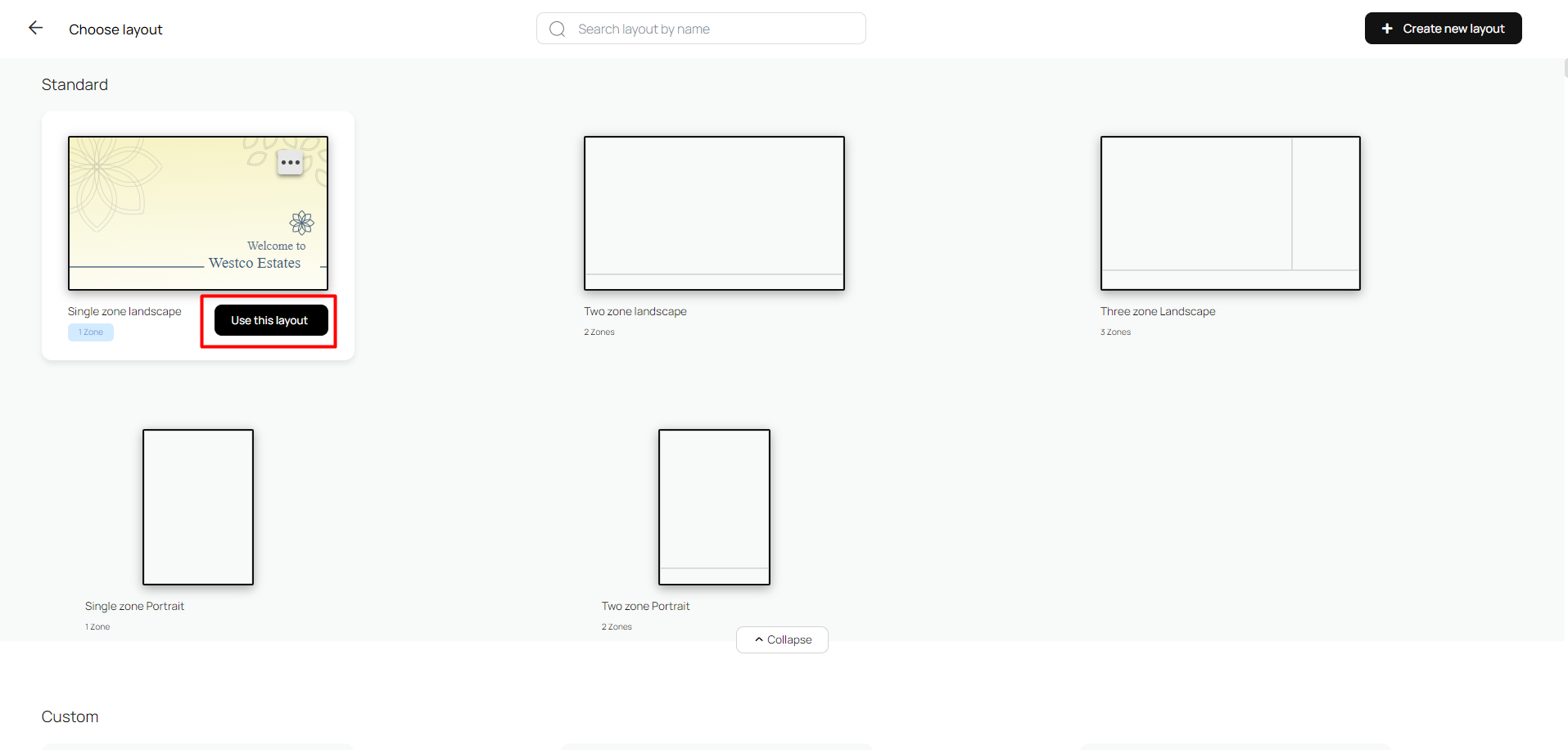
Task: Click the Custom section heading
Action: tap(70, 716)
